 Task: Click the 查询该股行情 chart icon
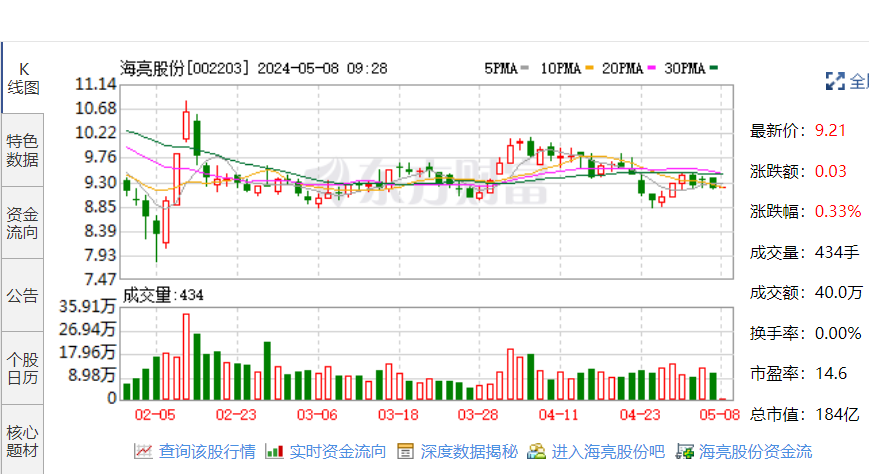pyautogui.click(x=143, y=451)
